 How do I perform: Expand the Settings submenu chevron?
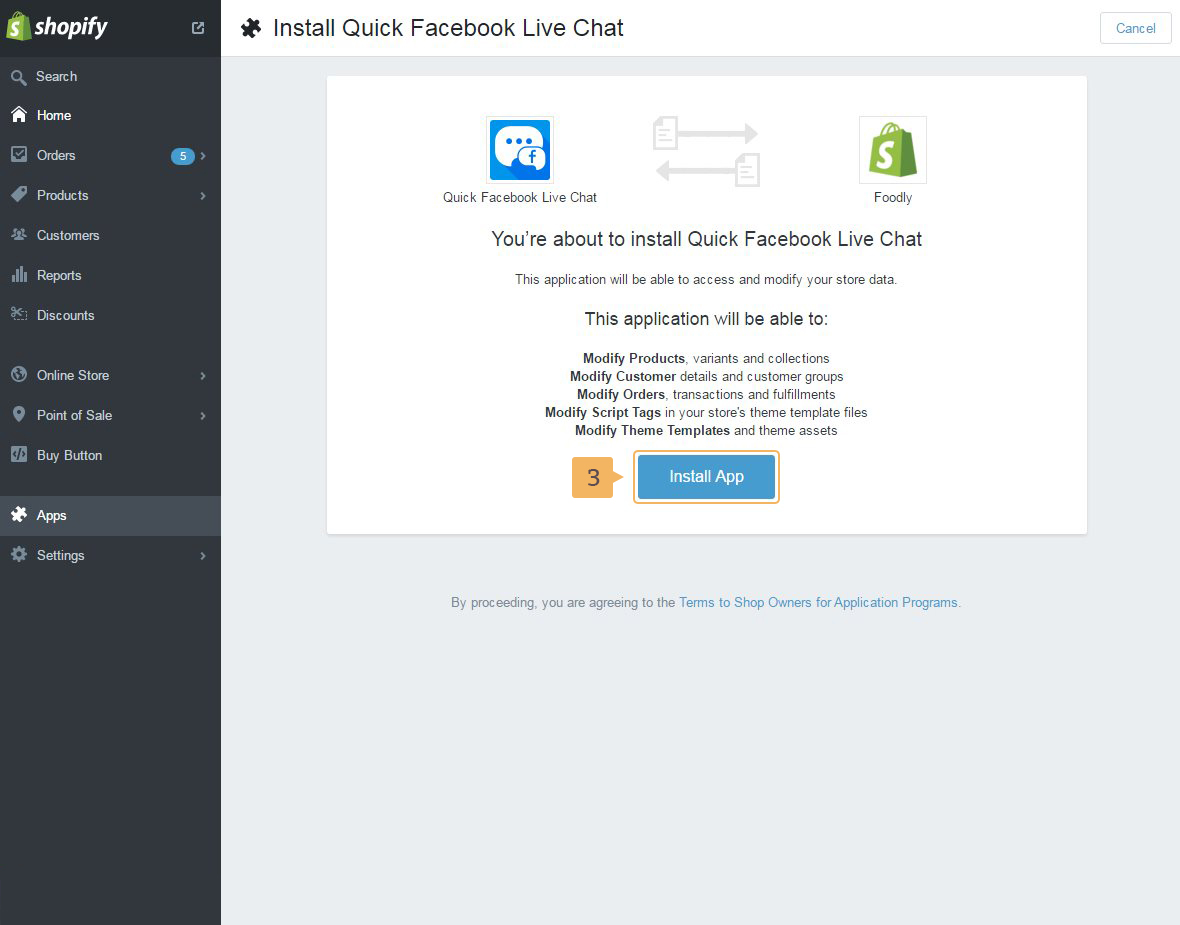[x=203, y=556]
